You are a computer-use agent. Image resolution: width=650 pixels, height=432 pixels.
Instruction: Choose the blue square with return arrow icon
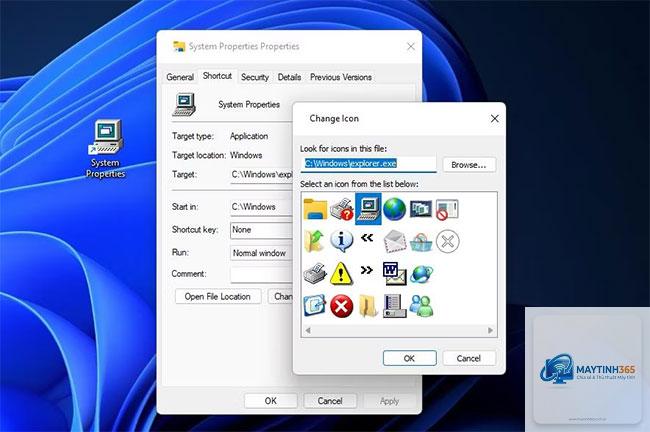(x=315, y=306)
